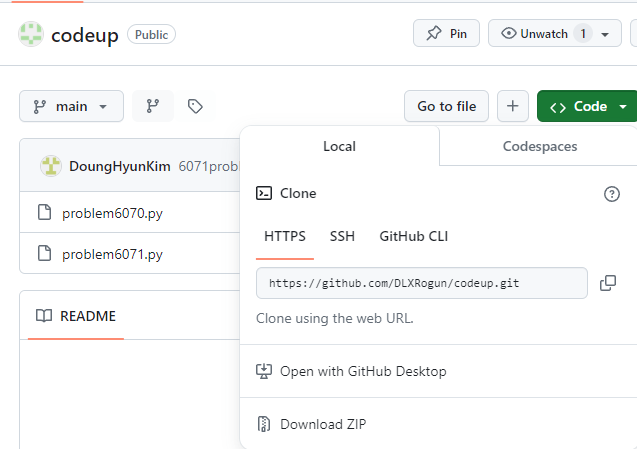Click the codeup repository avatar
637x449 pixels.
31,34
